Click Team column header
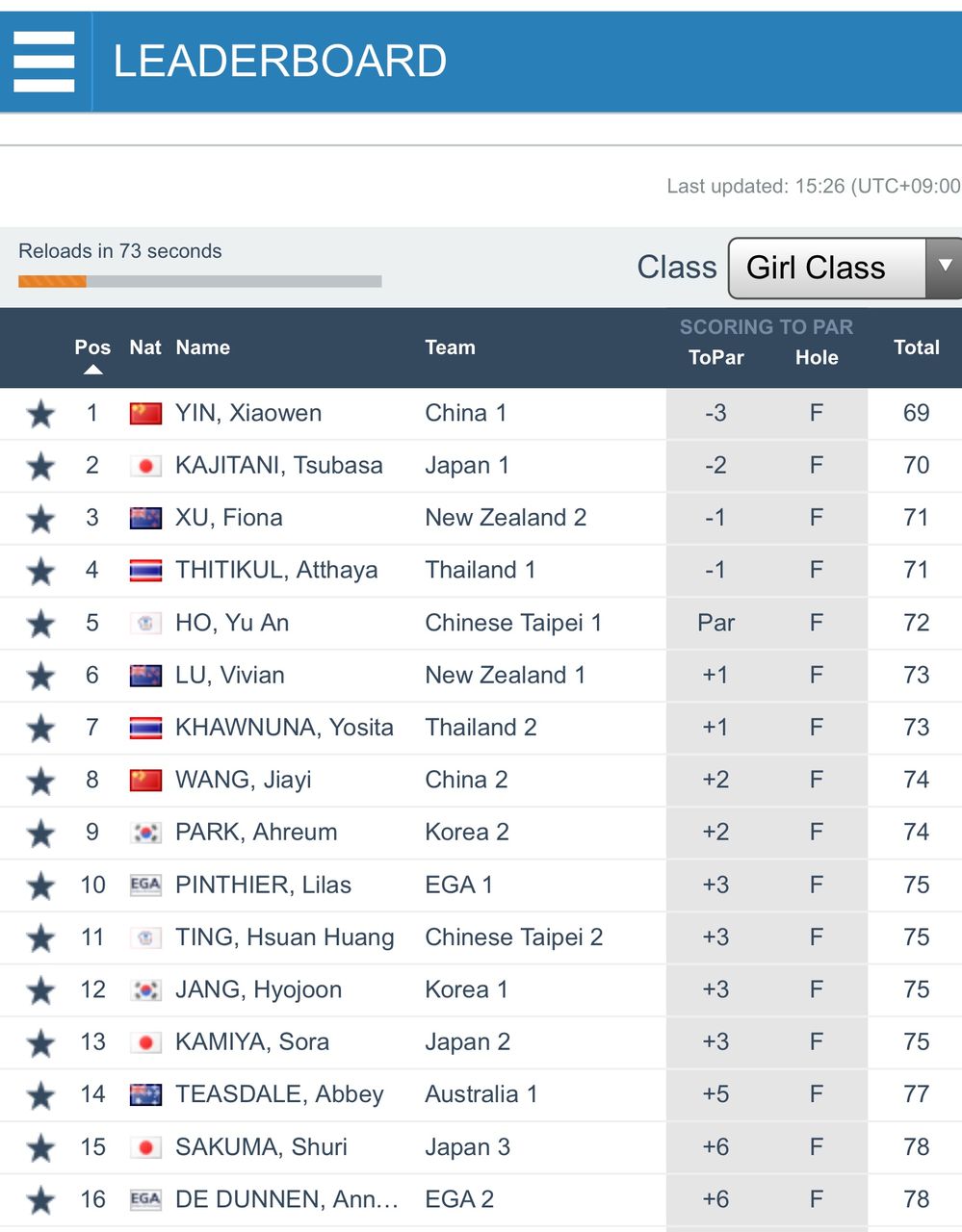This screenshot has width=962, height=1232. 450,347
